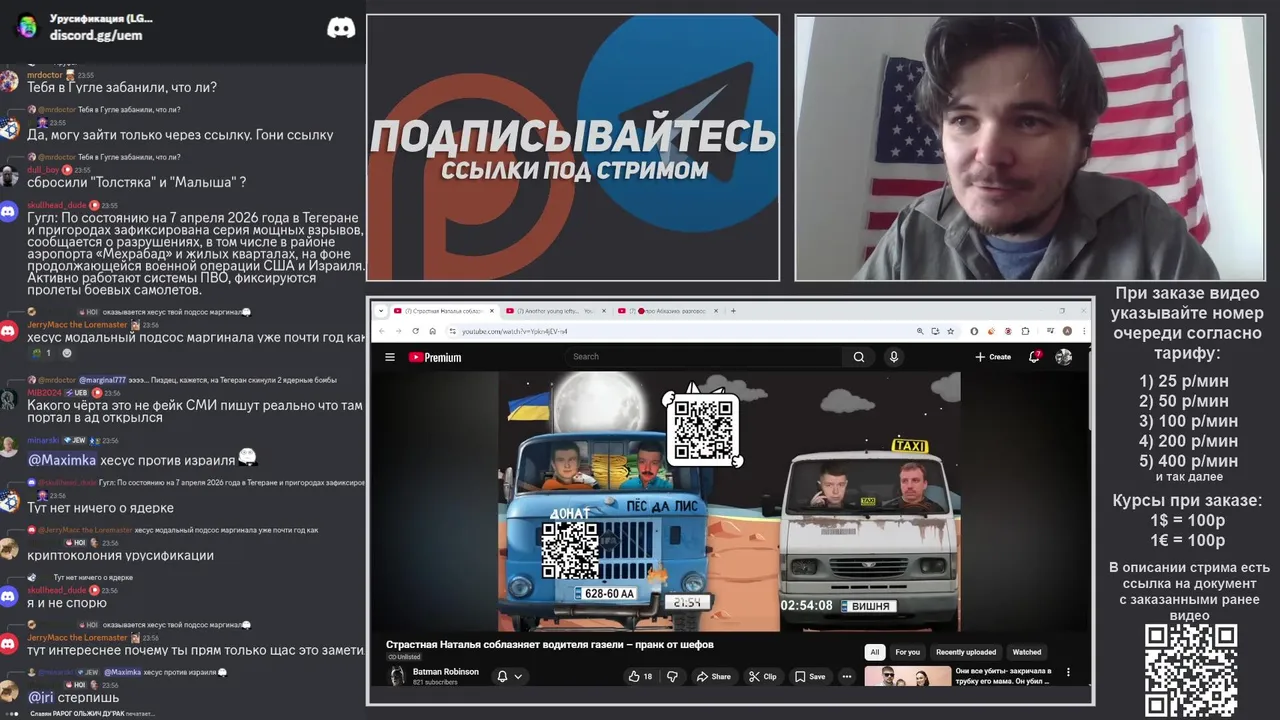
Task: Click the YouTube video player area
Action: pos(729,502)
